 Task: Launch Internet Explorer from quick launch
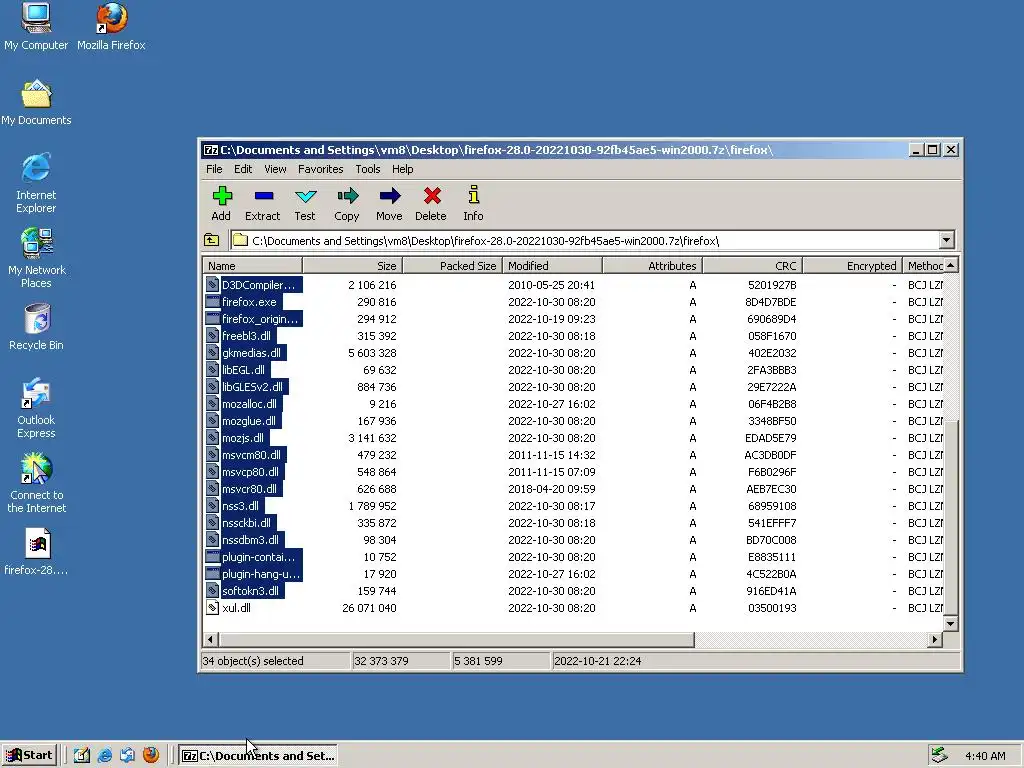pyautogui.click(x=104, y=755)
